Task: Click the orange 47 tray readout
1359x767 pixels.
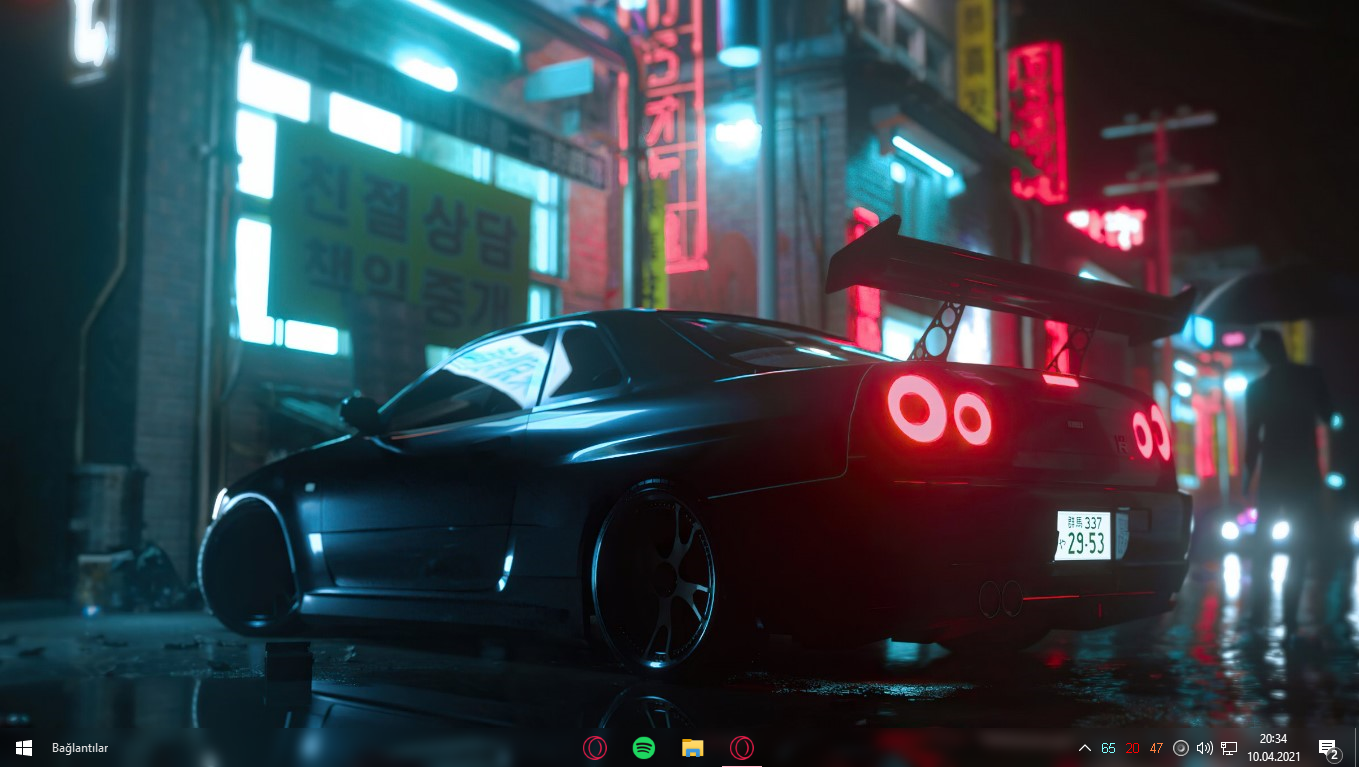Action: tap(1156, 748)
